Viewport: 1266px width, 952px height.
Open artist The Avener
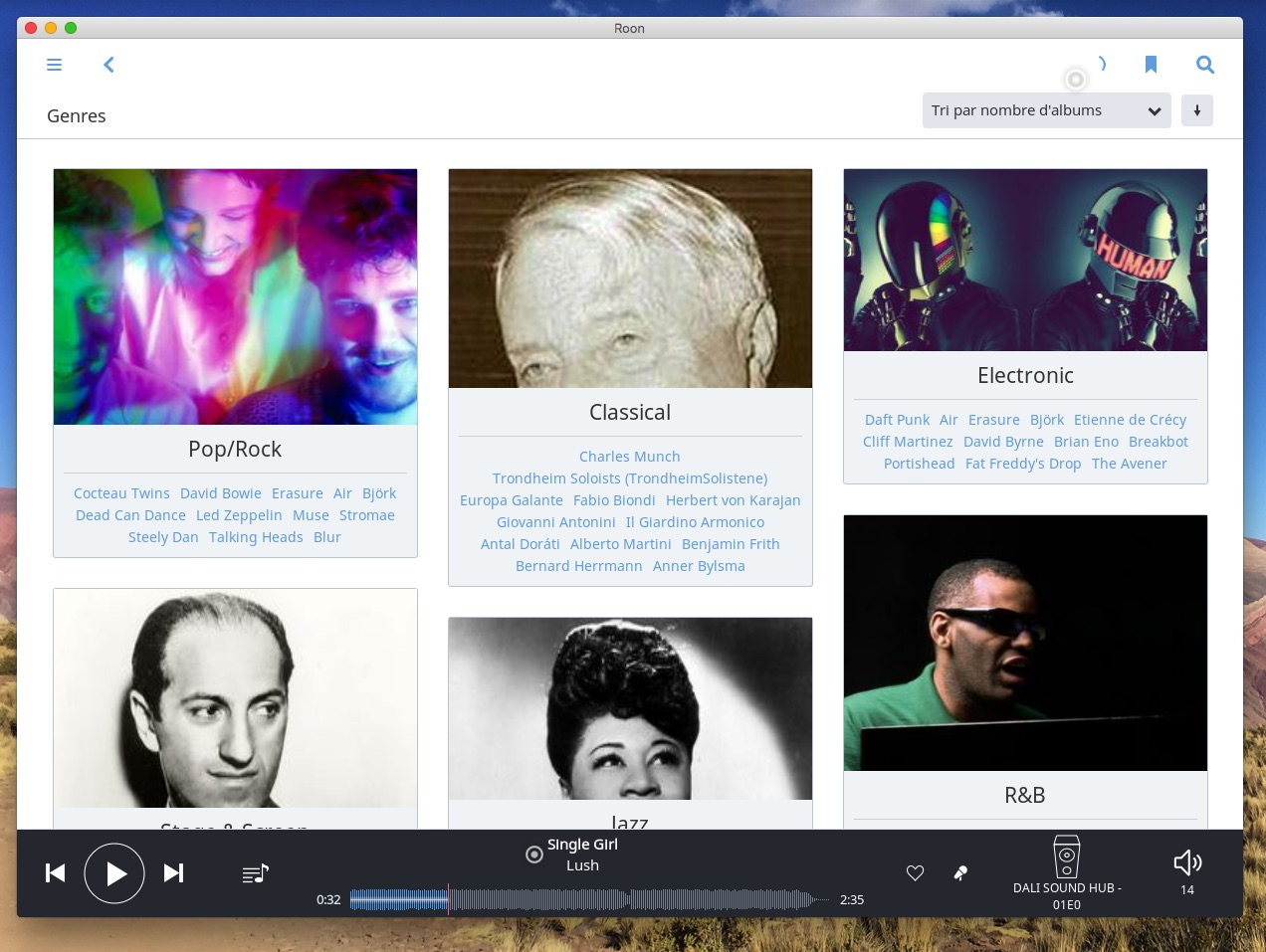click(1130, 464)
